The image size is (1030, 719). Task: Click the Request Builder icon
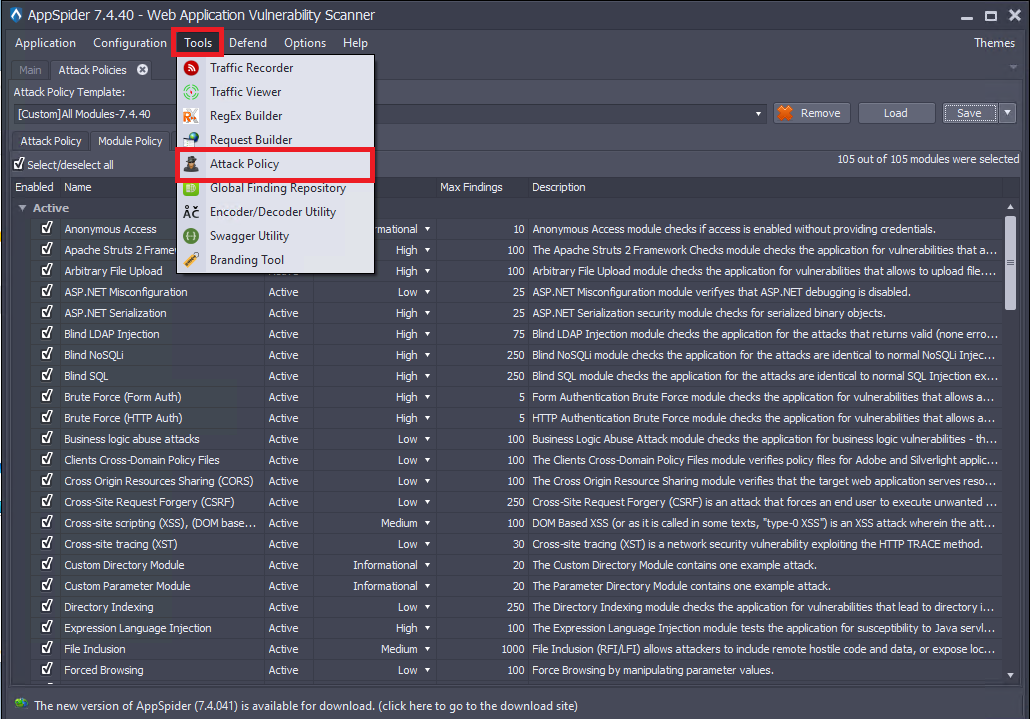click(x=191, y=140)
